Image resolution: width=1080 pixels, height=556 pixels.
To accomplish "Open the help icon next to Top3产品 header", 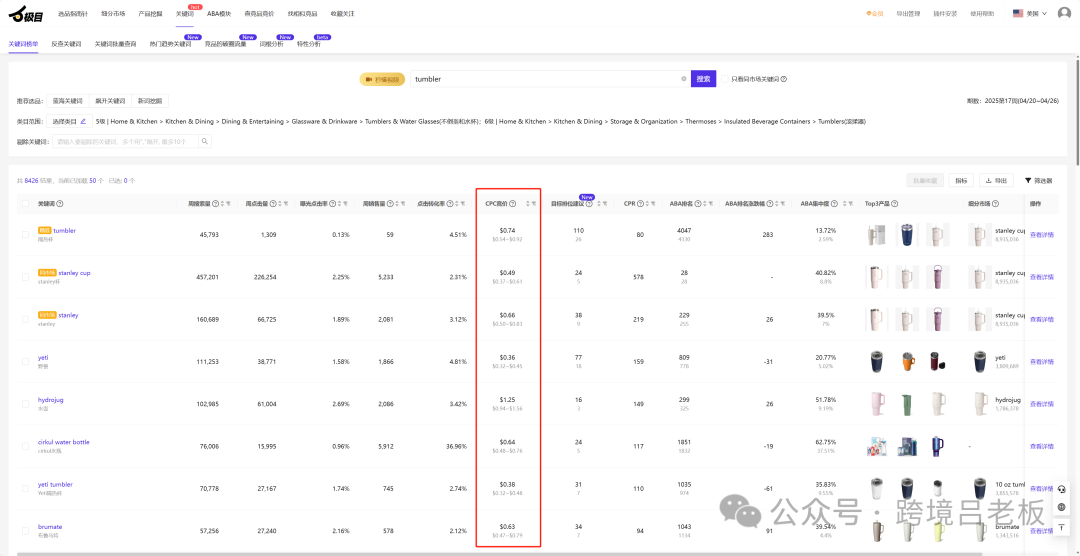I will (x=895, y=203).
